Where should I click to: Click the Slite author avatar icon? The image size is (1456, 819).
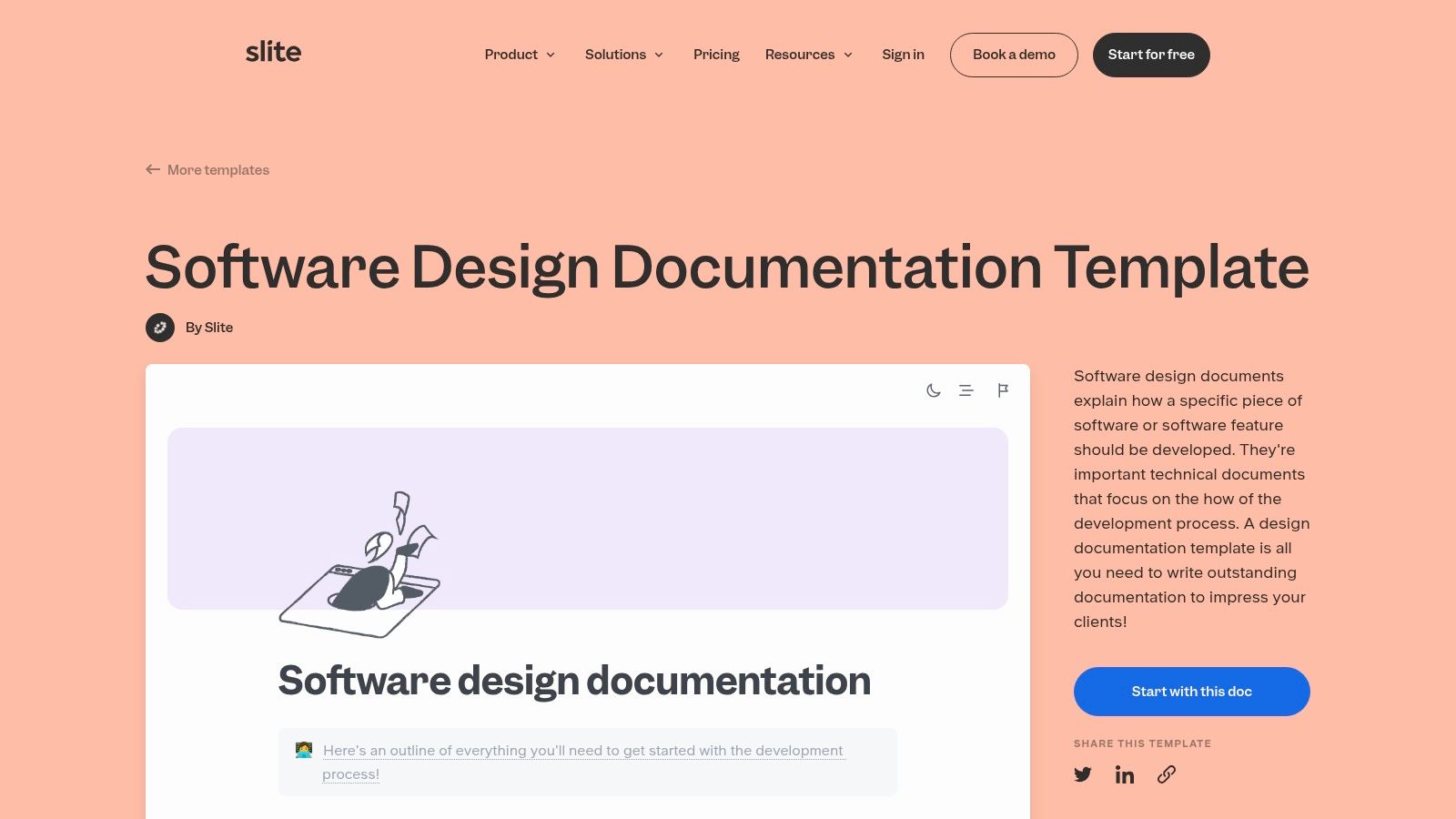coord(160,328)
